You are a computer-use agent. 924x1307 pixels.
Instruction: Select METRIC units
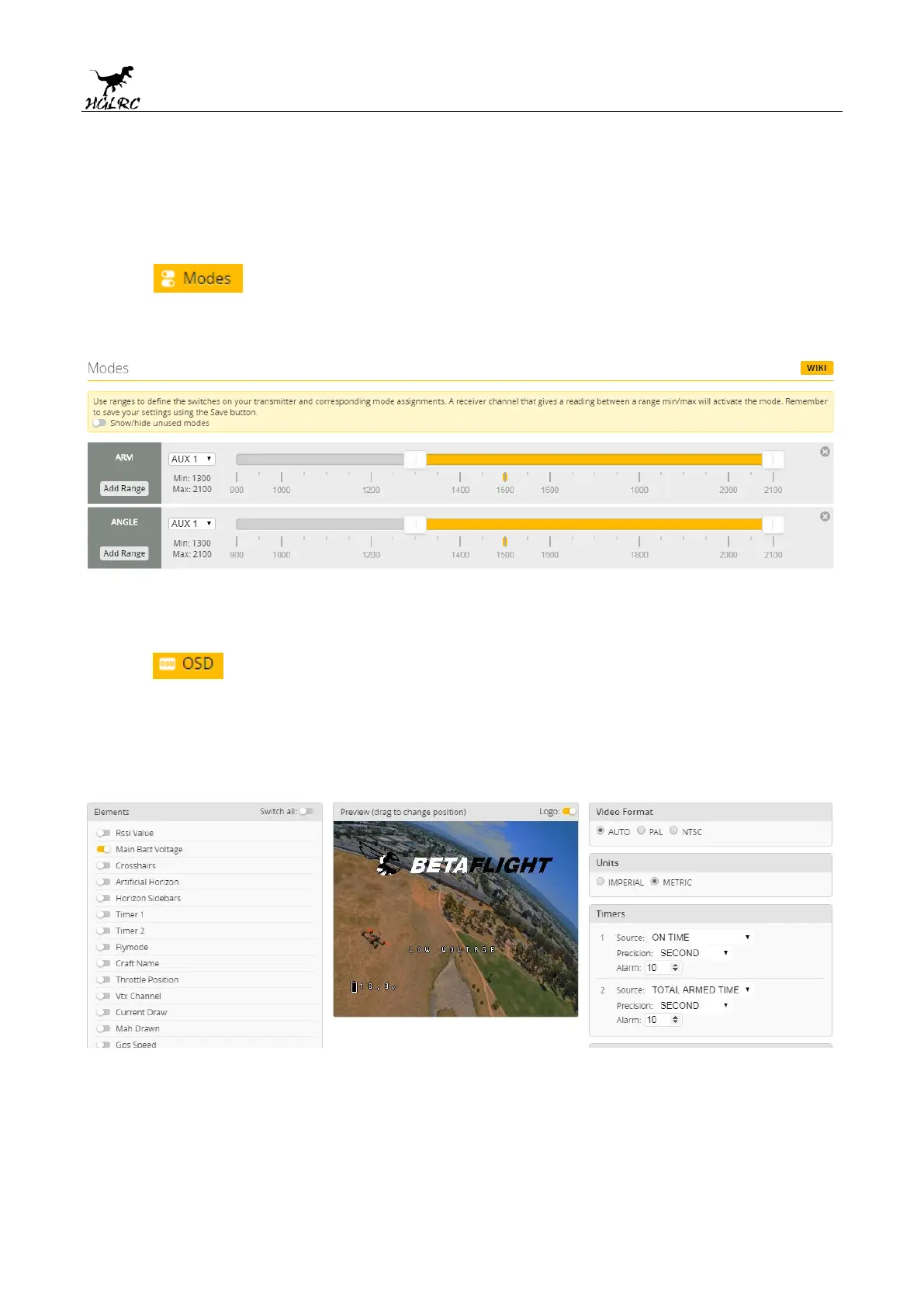pyautogui.click(x=655, y=882)
